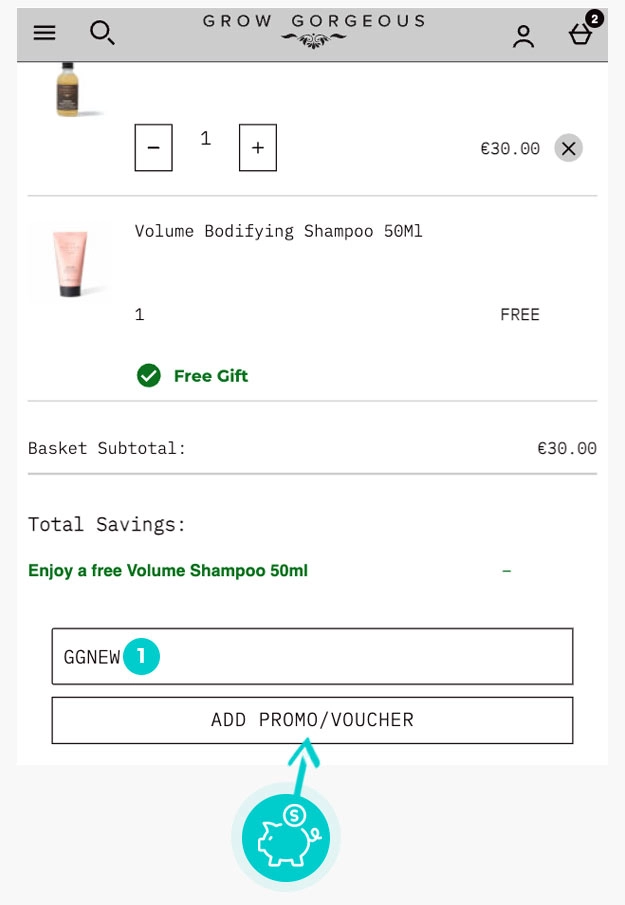Image resolution: width=625 pixels, height=905 pixels.
Task: Click the green Free Gift checkmark icon
Action: (149, 376)
